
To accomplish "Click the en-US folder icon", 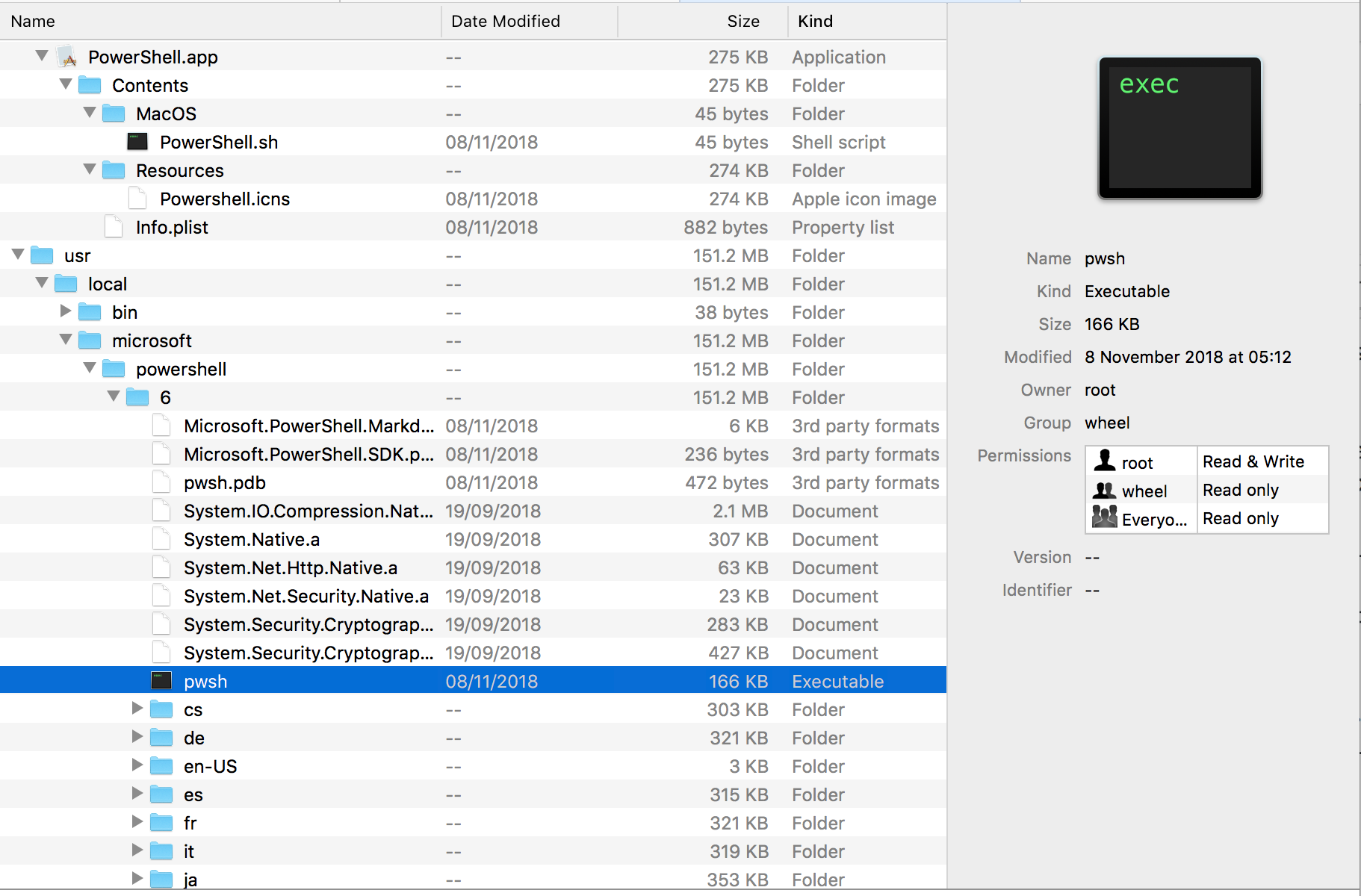I will (x=161, y=766).
